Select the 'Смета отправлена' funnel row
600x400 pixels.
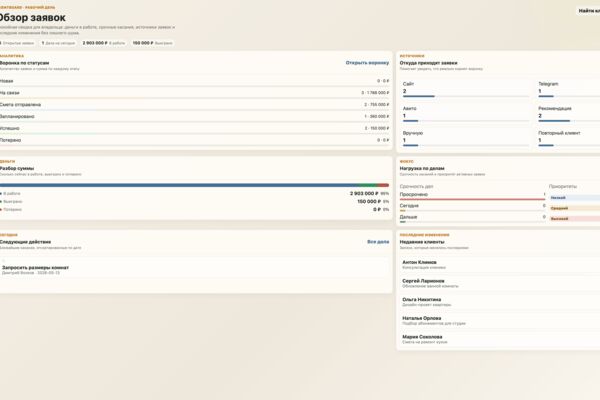194,105
